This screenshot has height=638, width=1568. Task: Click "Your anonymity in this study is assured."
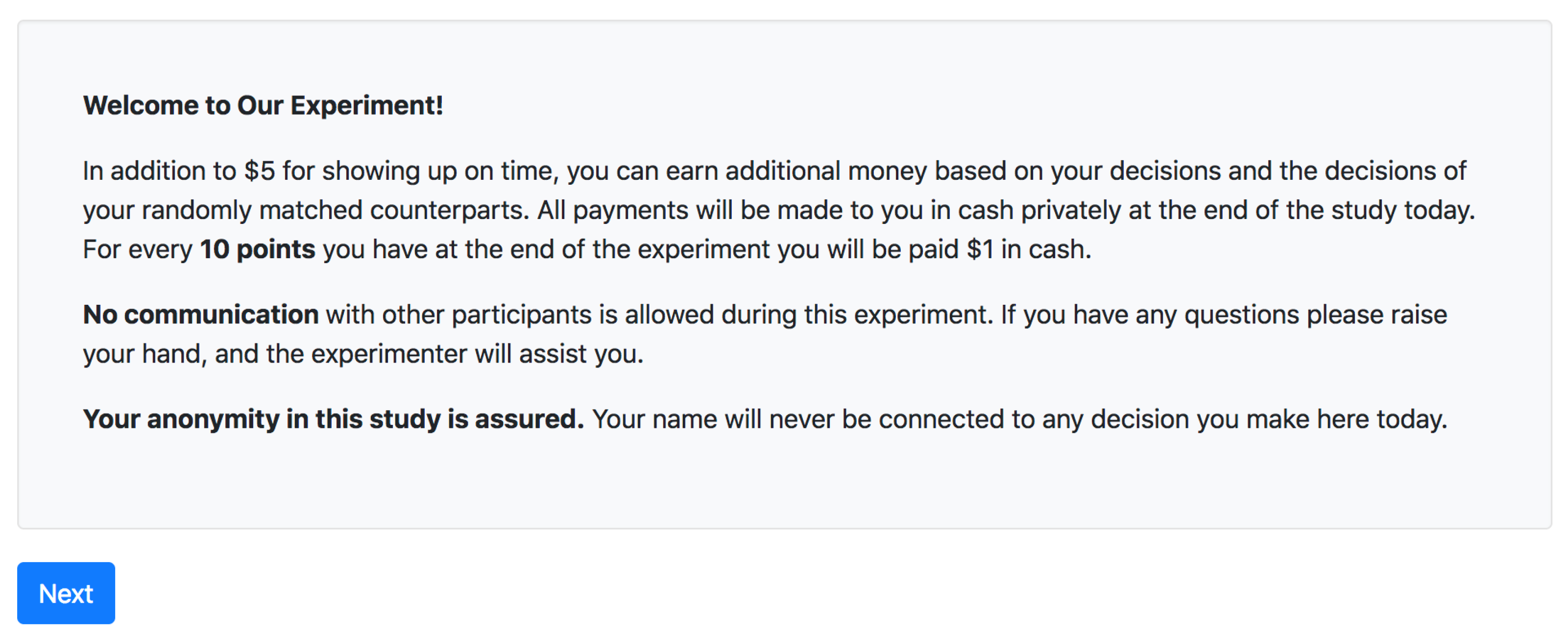(x=333, y=419)
